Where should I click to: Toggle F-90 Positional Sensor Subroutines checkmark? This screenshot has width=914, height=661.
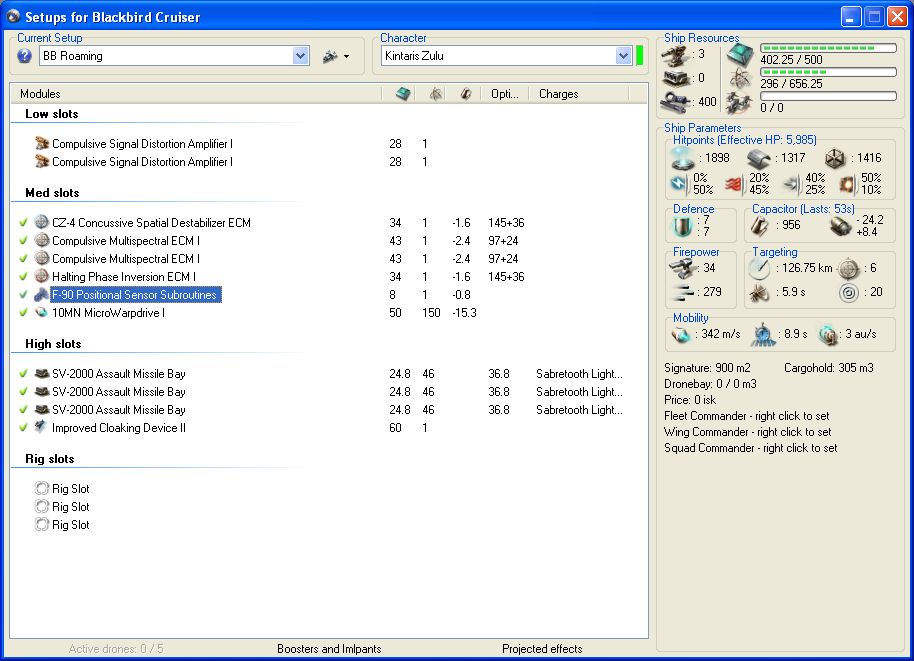click(23, 295)
